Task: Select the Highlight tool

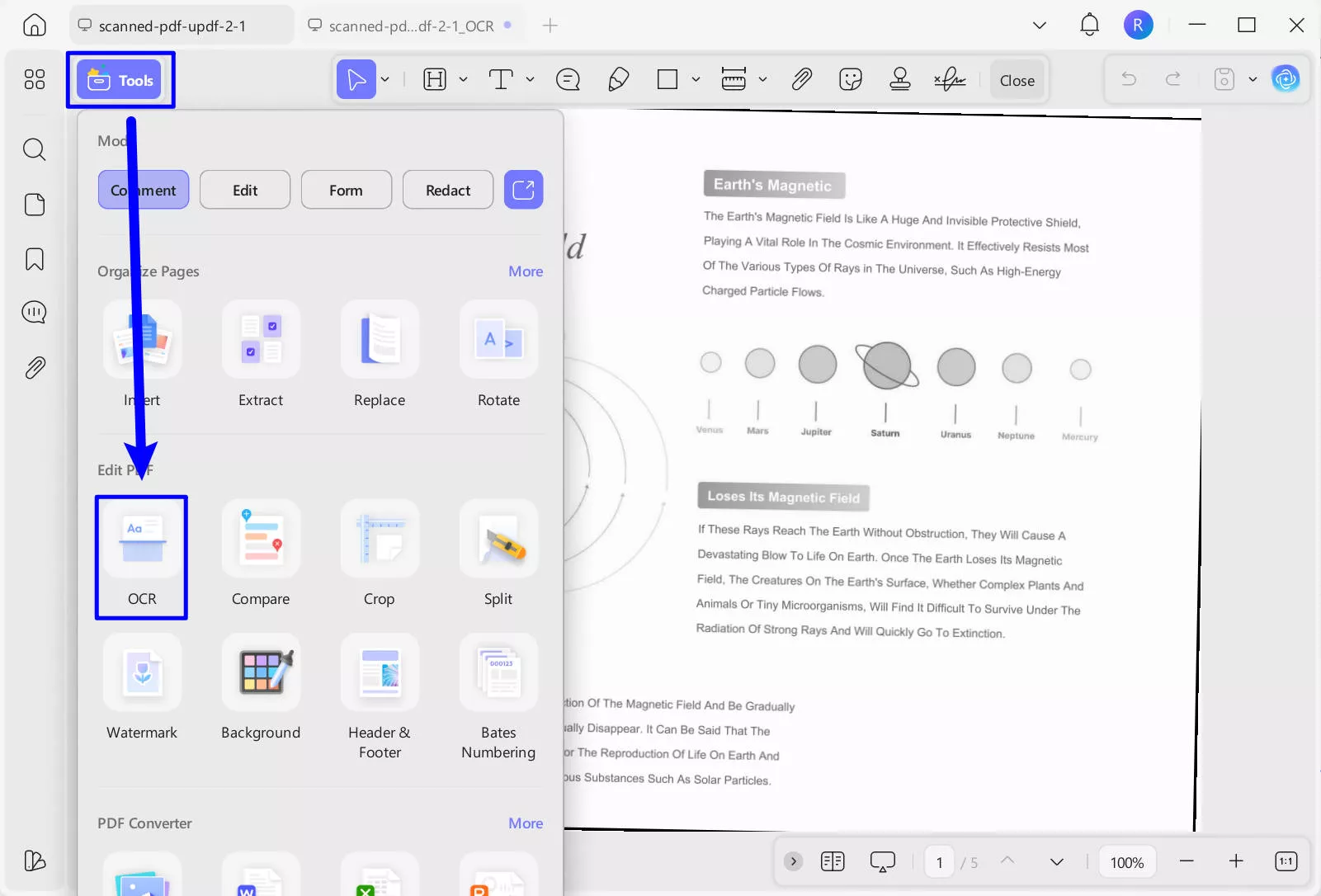Action: [435, 79]
